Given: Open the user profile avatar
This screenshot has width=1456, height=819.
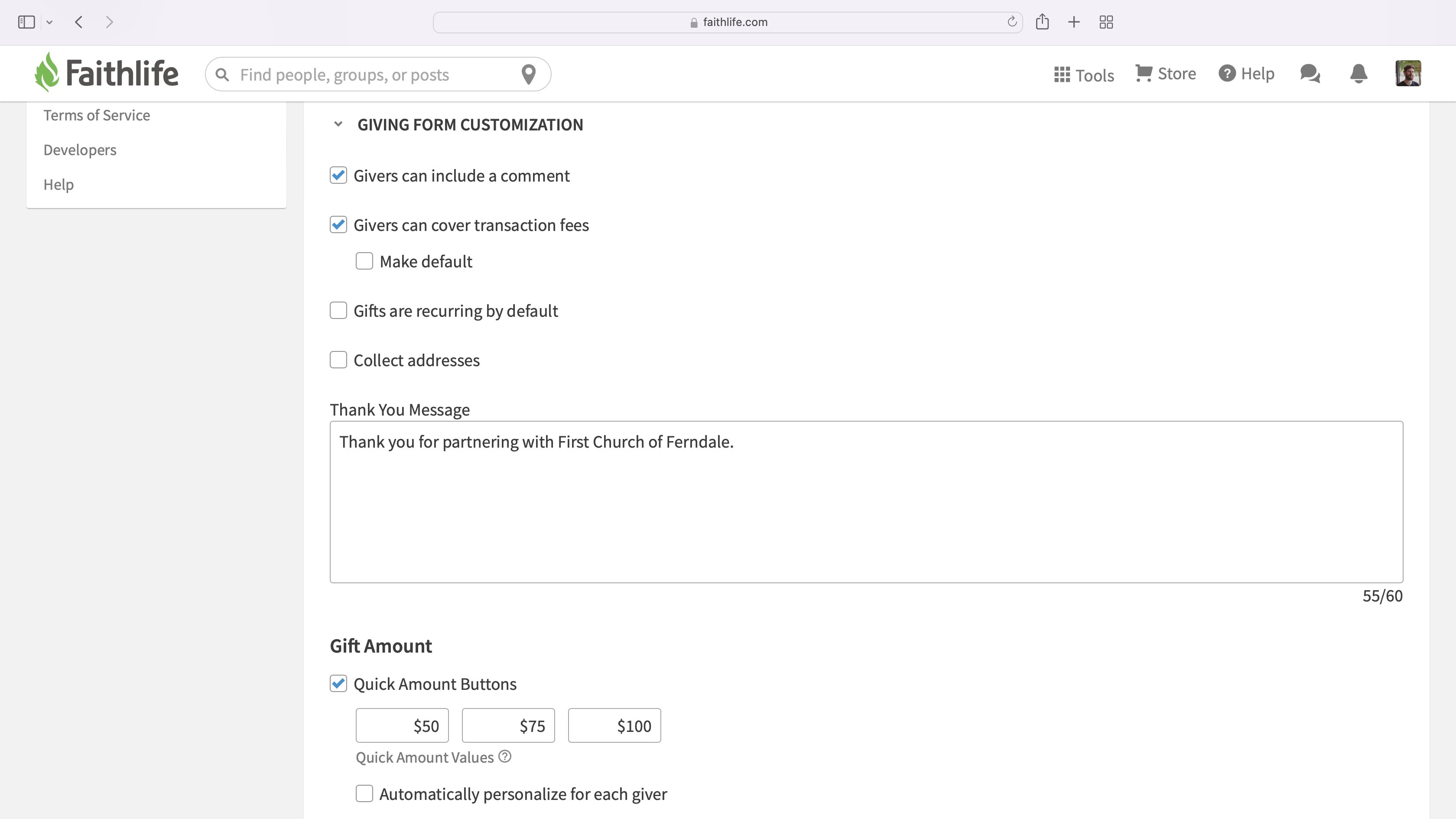Looking at the screenshot, I should click(1408, 74).
